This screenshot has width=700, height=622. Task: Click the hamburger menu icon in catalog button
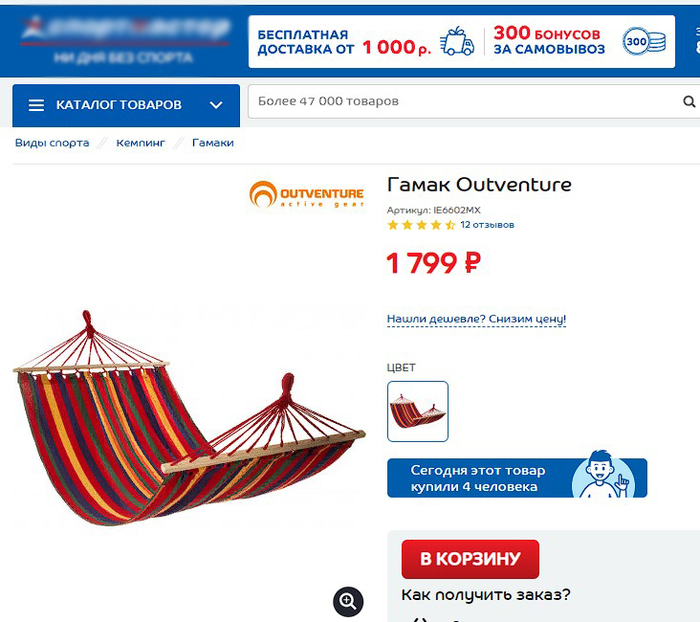[36, 105]
